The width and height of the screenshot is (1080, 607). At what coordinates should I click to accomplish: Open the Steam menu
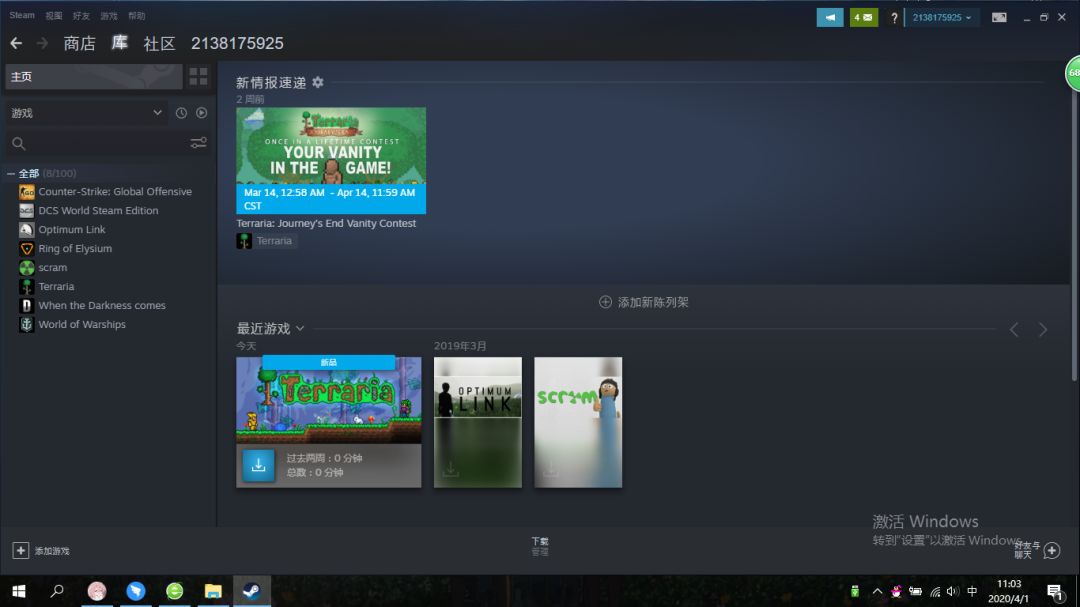22,15
